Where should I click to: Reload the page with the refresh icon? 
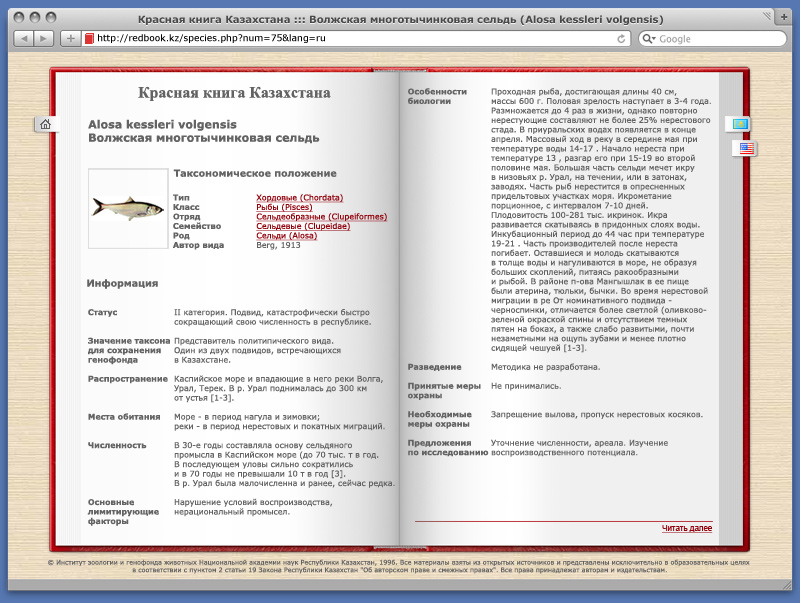(x=621, y=39)
